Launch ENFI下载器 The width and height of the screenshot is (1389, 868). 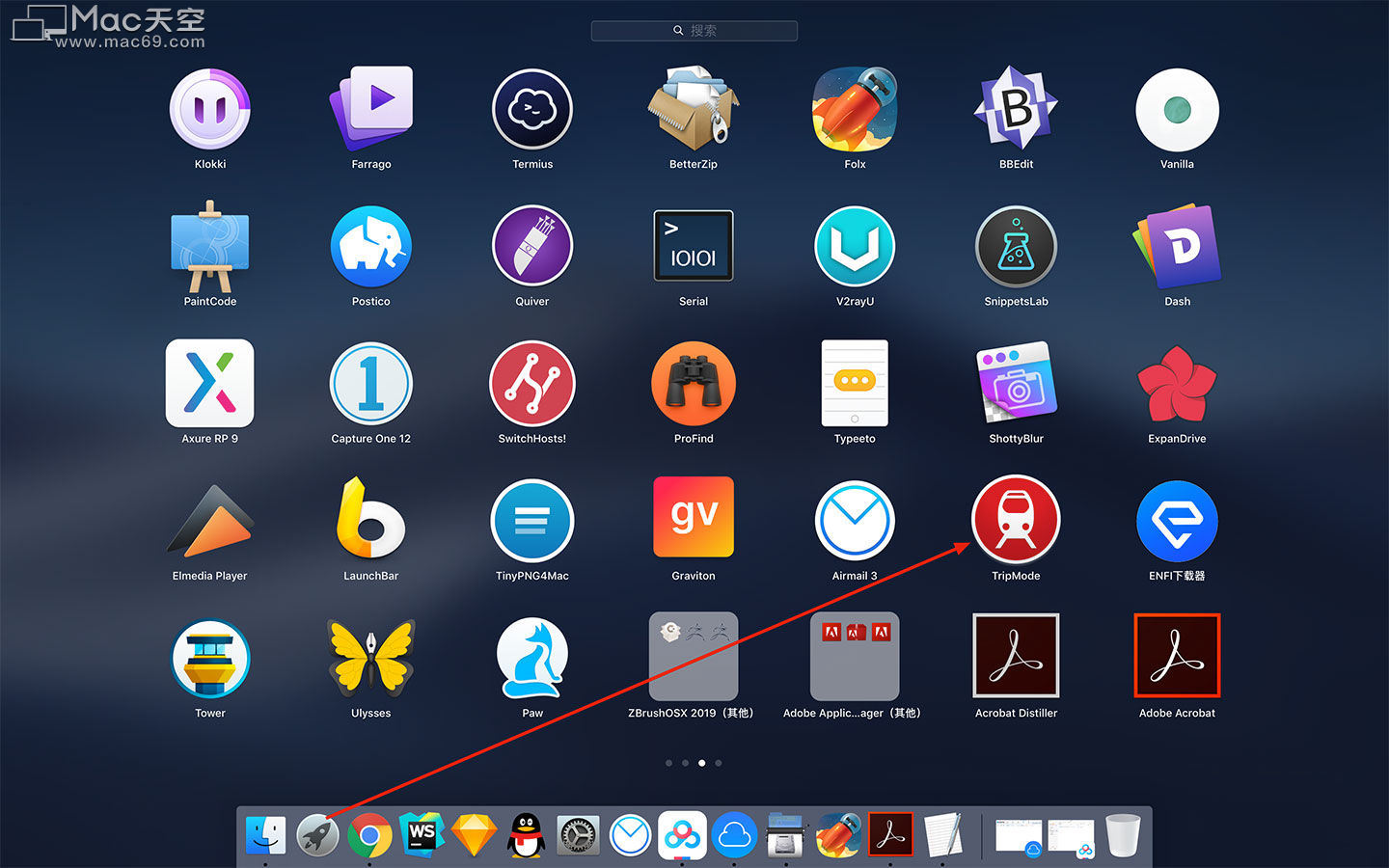click(1177, 521)
